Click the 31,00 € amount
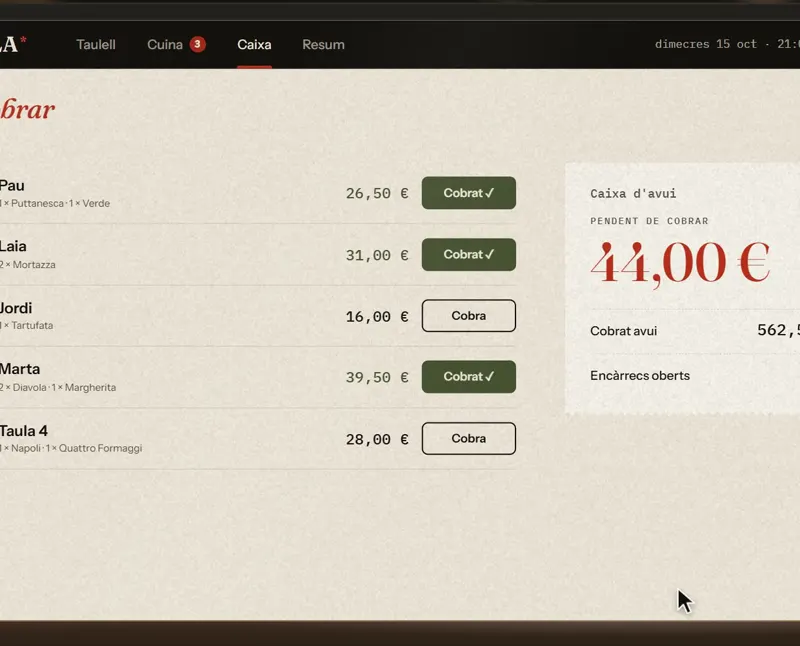Image resolution: width=800 pixels, height=646 pixels. tap(377, 255)
